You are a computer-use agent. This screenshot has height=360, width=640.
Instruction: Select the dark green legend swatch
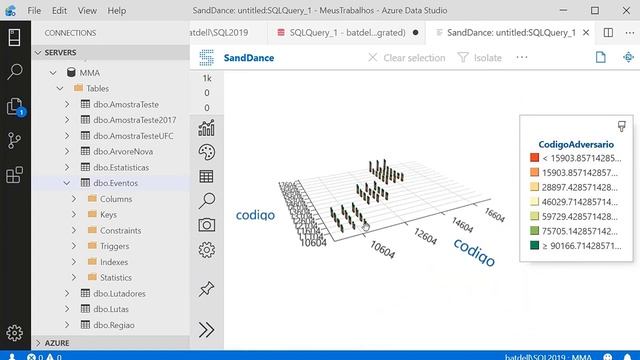(x=534, y=245)
